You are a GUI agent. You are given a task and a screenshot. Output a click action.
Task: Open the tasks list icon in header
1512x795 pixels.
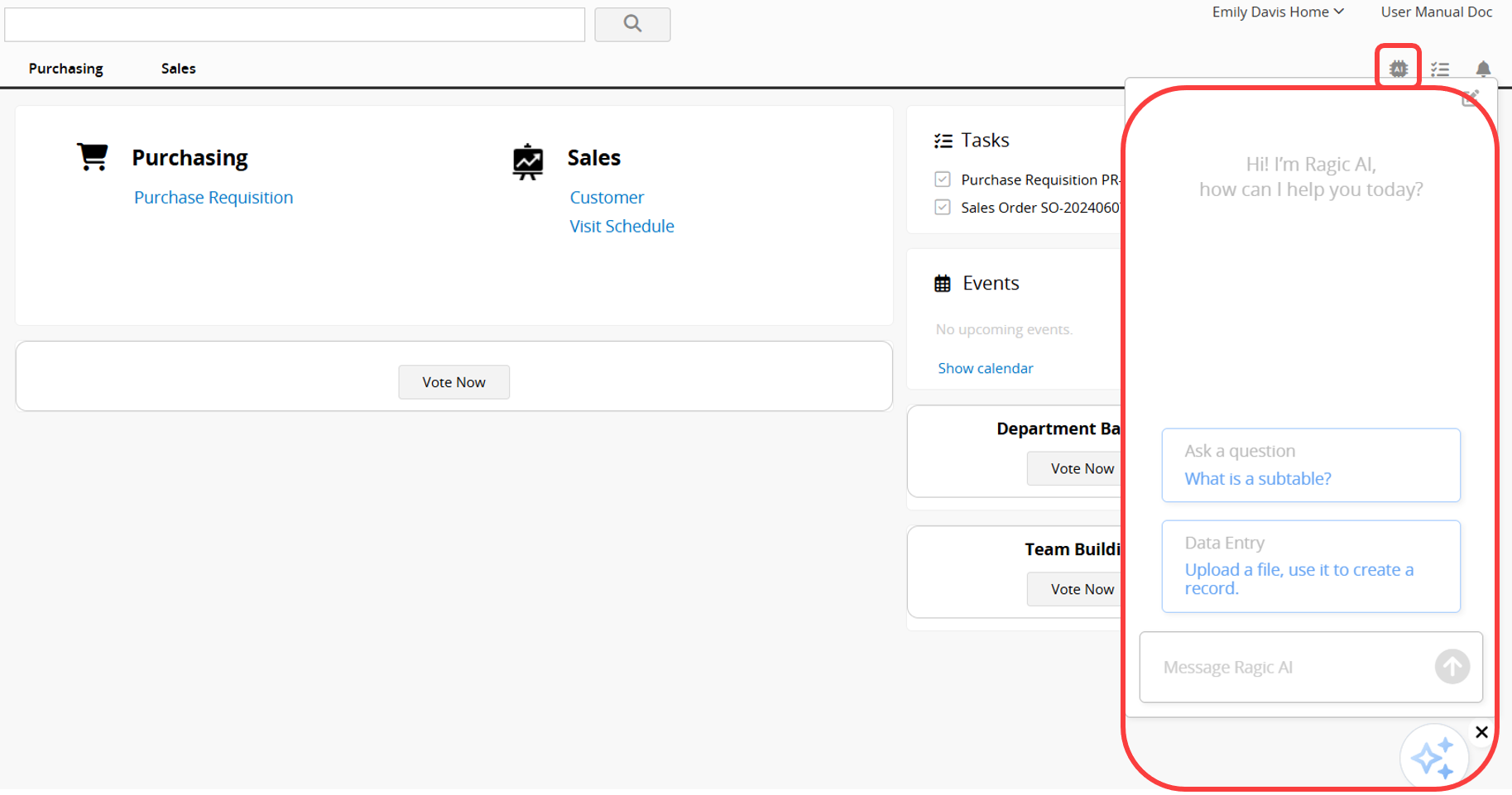point(1440,69)
